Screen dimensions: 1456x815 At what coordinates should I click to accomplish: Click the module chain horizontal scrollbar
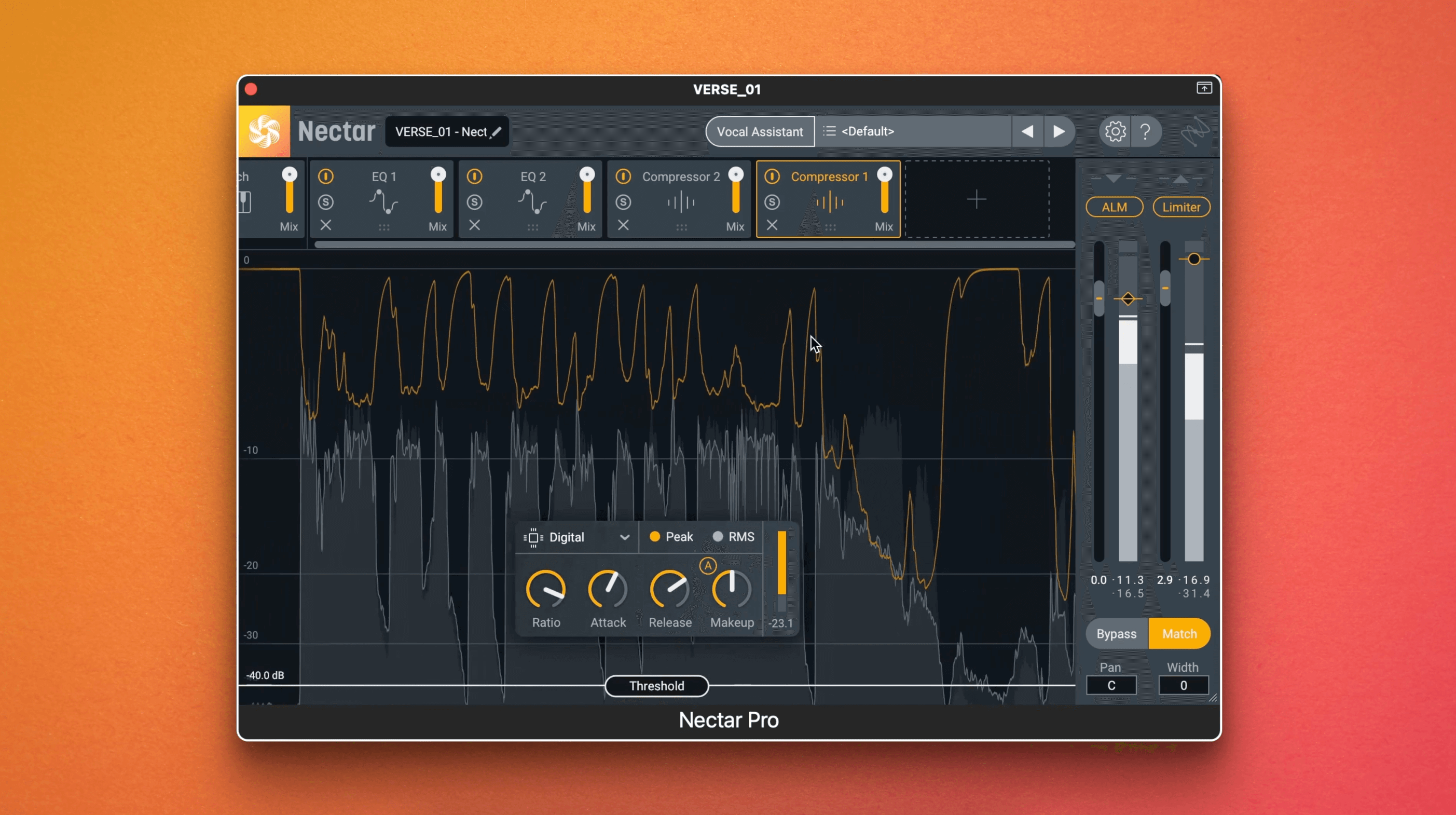(x=694, y=244)
